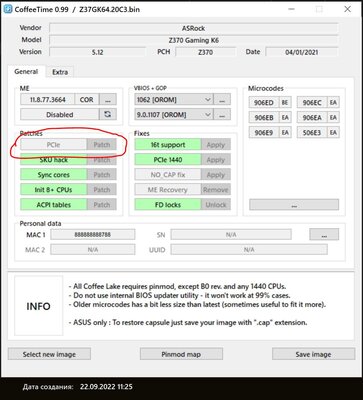The image size is (363, 400).
Task: Click Save image button
Action: [x=313, y=354]
